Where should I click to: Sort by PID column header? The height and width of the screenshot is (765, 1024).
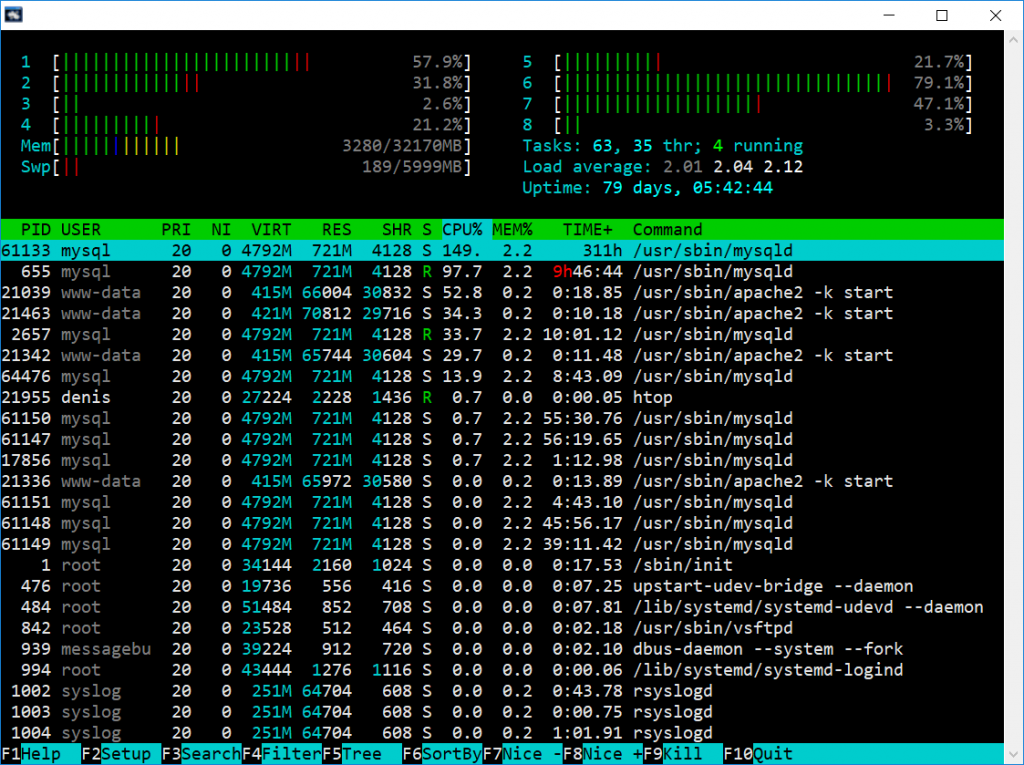click(x=36, y=230)
